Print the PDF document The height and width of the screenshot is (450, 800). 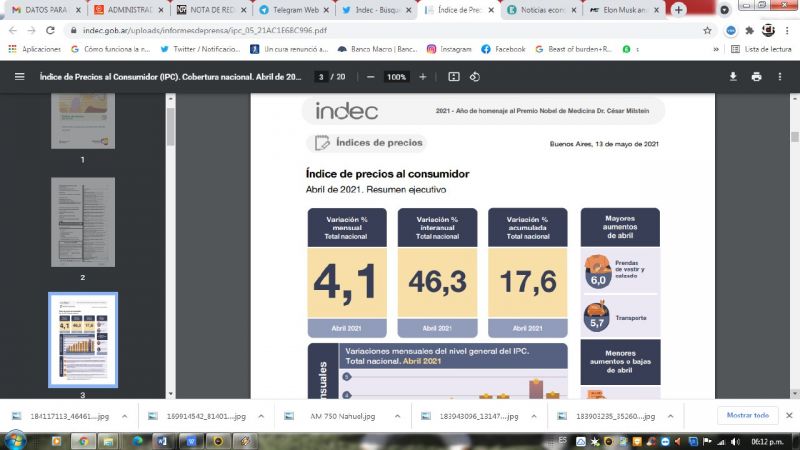756,77
